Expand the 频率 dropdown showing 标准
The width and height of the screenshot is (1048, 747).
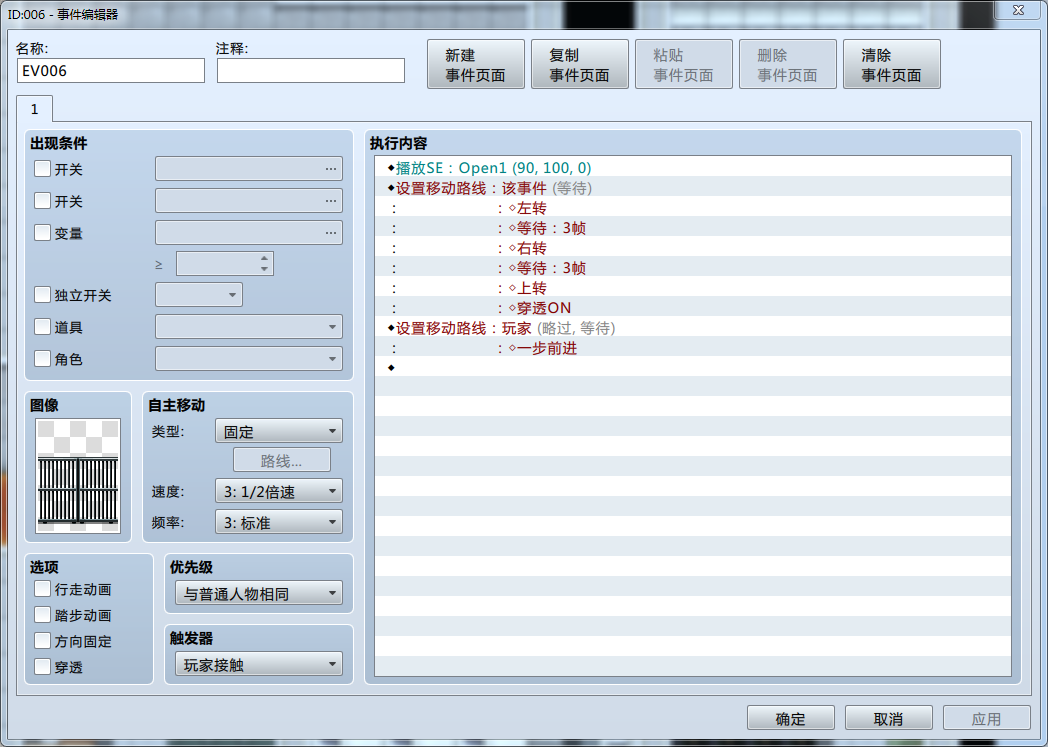tap(279, 522)
